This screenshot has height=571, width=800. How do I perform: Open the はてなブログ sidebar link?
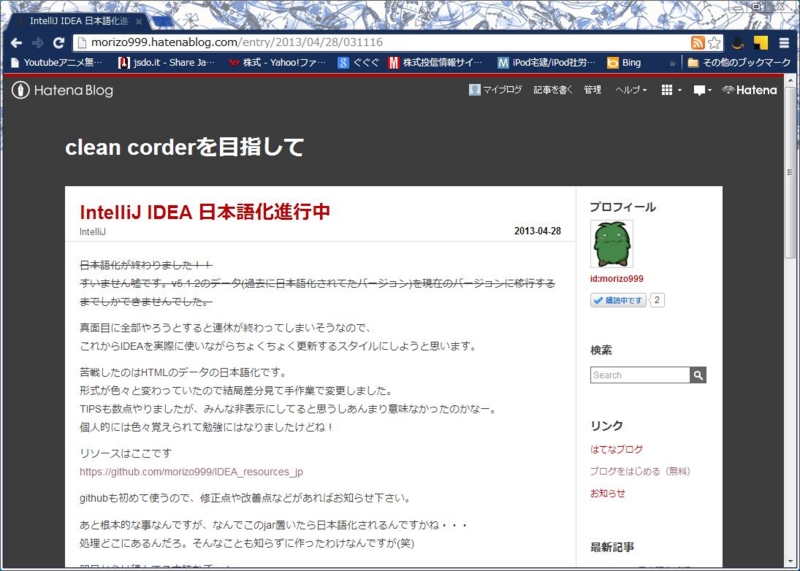point(616,450)
